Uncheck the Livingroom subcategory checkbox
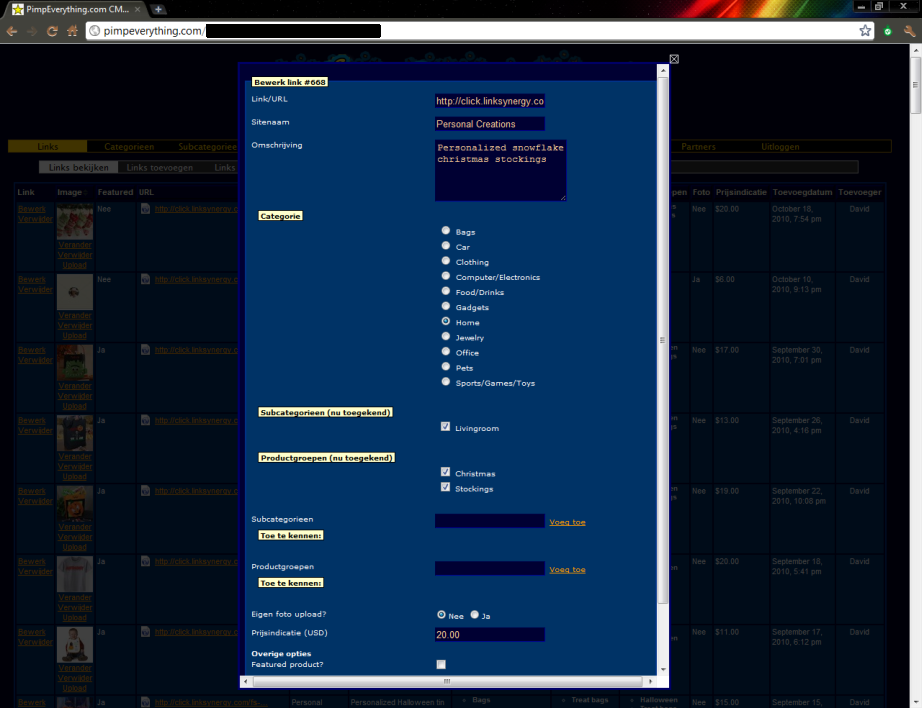This screenshot has height=708, width=922. 445,427
